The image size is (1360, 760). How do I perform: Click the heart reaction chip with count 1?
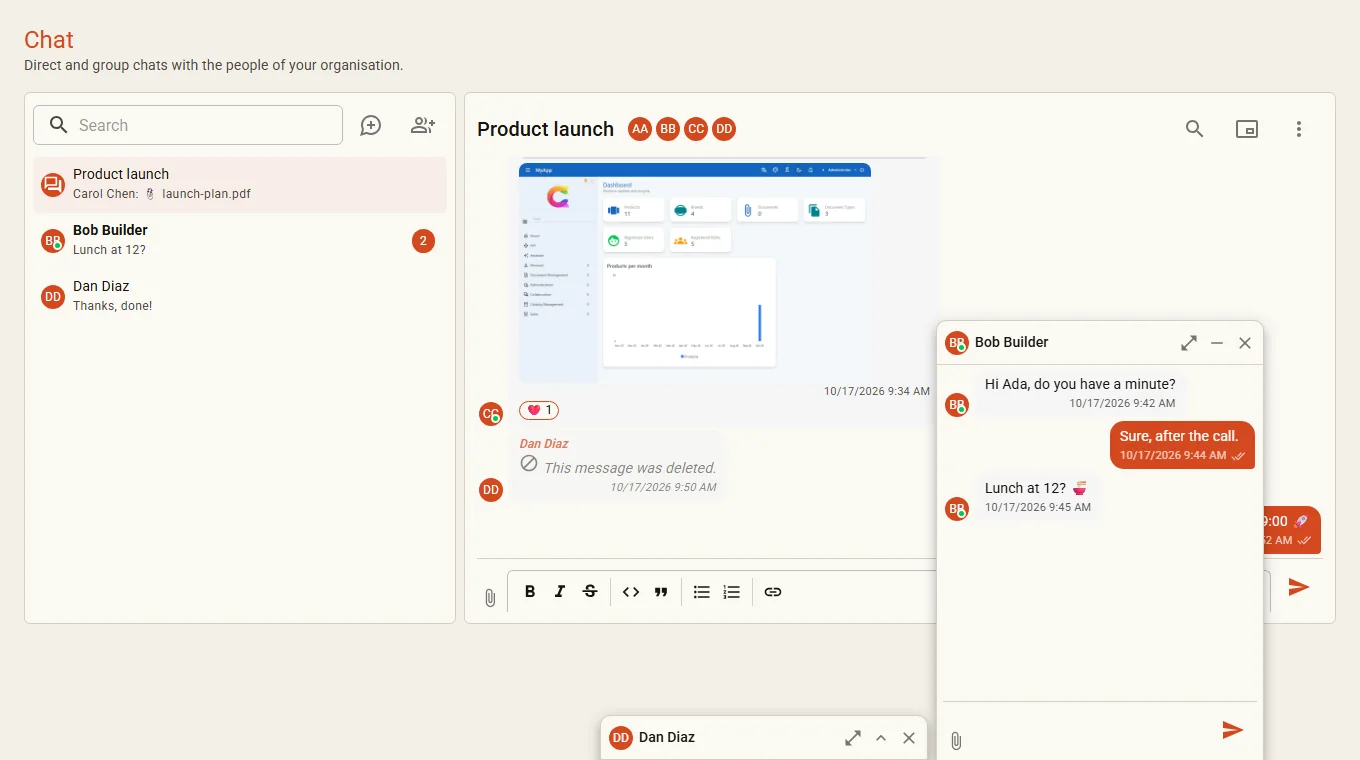click(x=539, y=410)
